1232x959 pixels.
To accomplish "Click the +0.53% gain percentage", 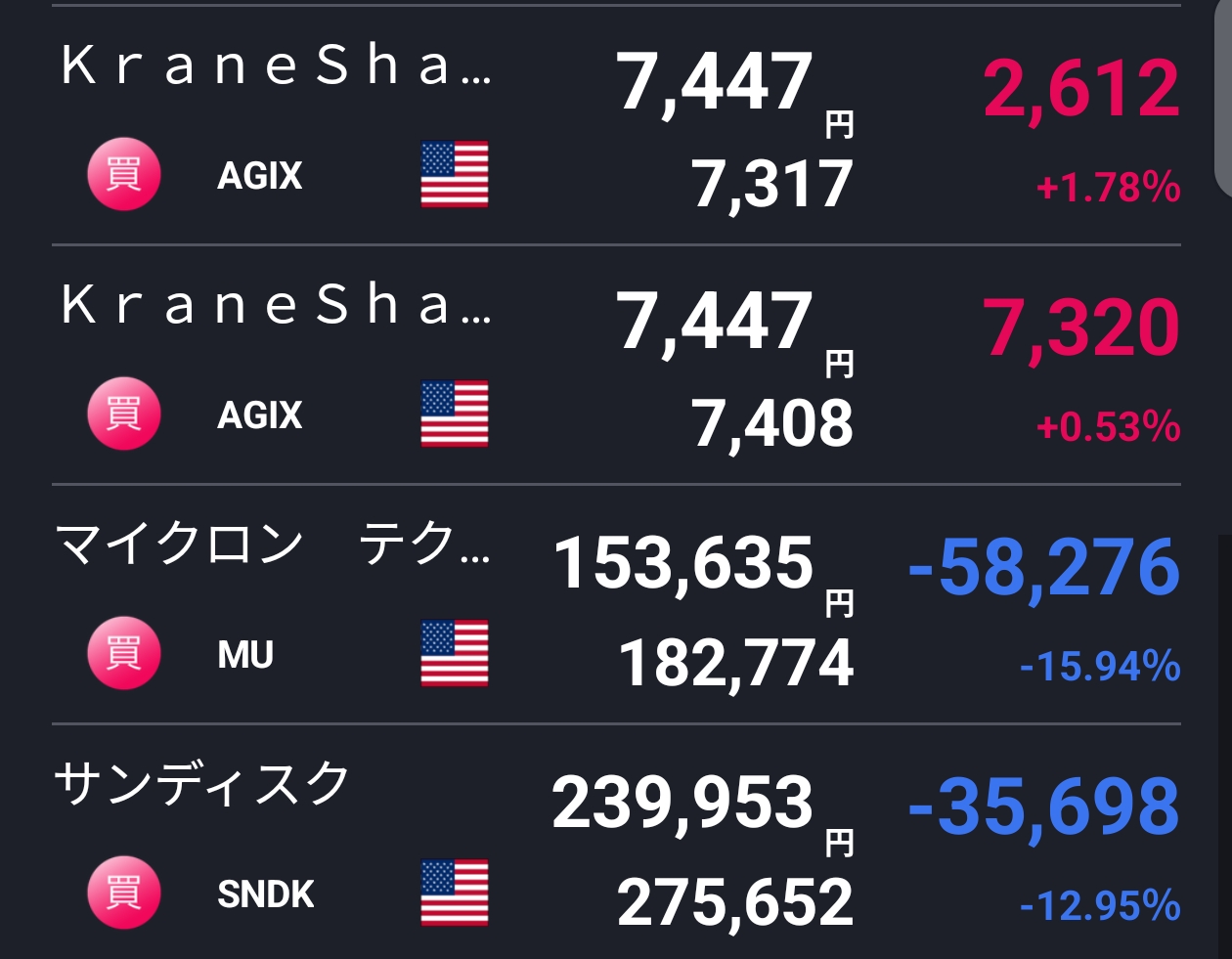I will tap(1108, 426).
